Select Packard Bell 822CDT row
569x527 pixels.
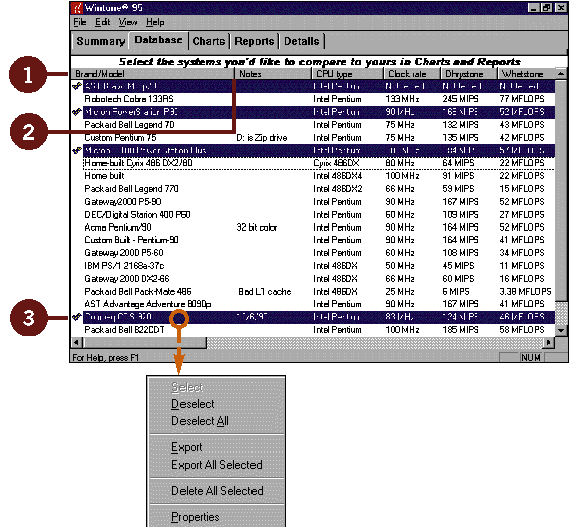click(319, 330)
